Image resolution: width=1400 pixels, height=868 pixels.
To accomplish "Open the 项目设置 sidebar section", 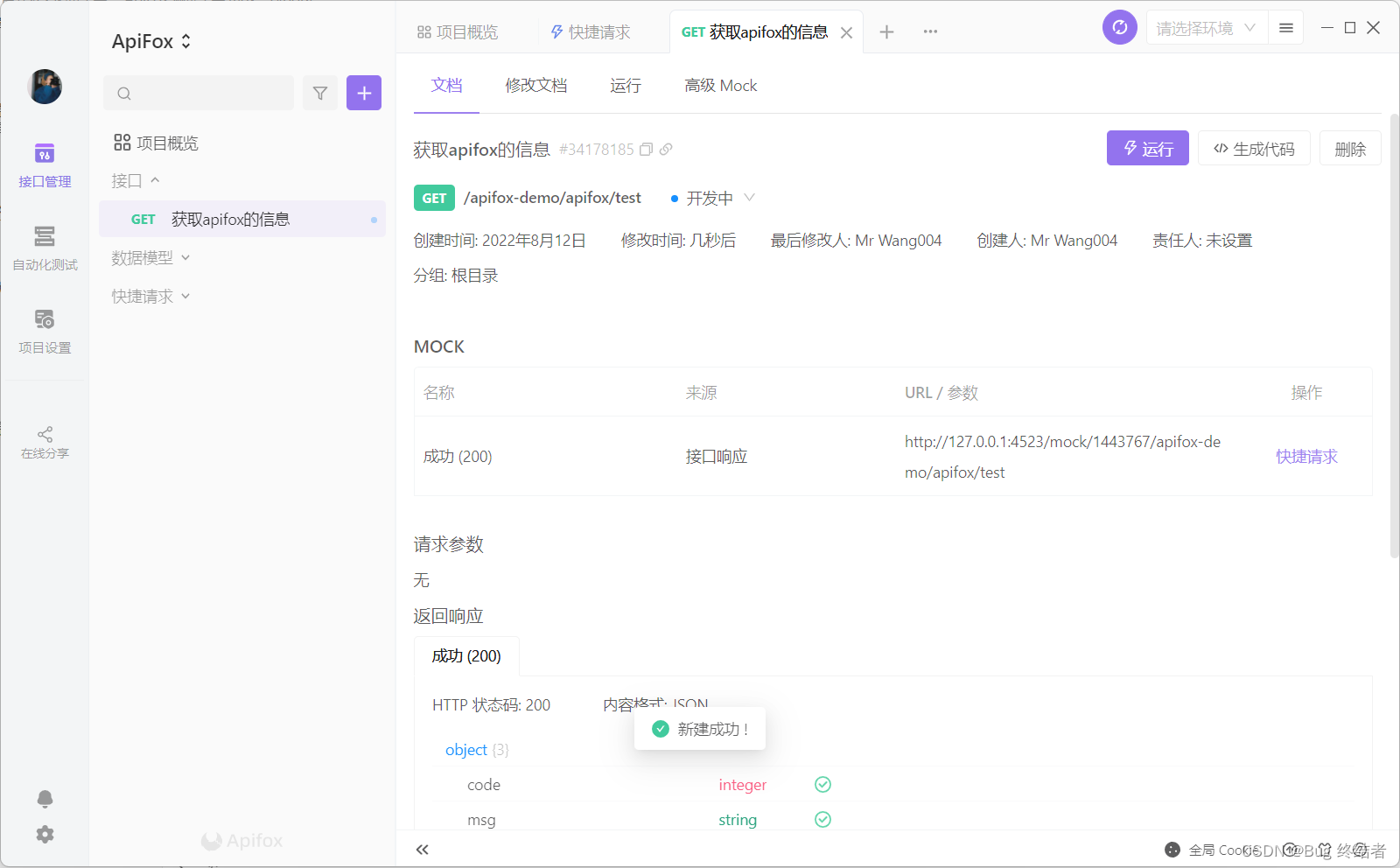I will pos(45,332).
